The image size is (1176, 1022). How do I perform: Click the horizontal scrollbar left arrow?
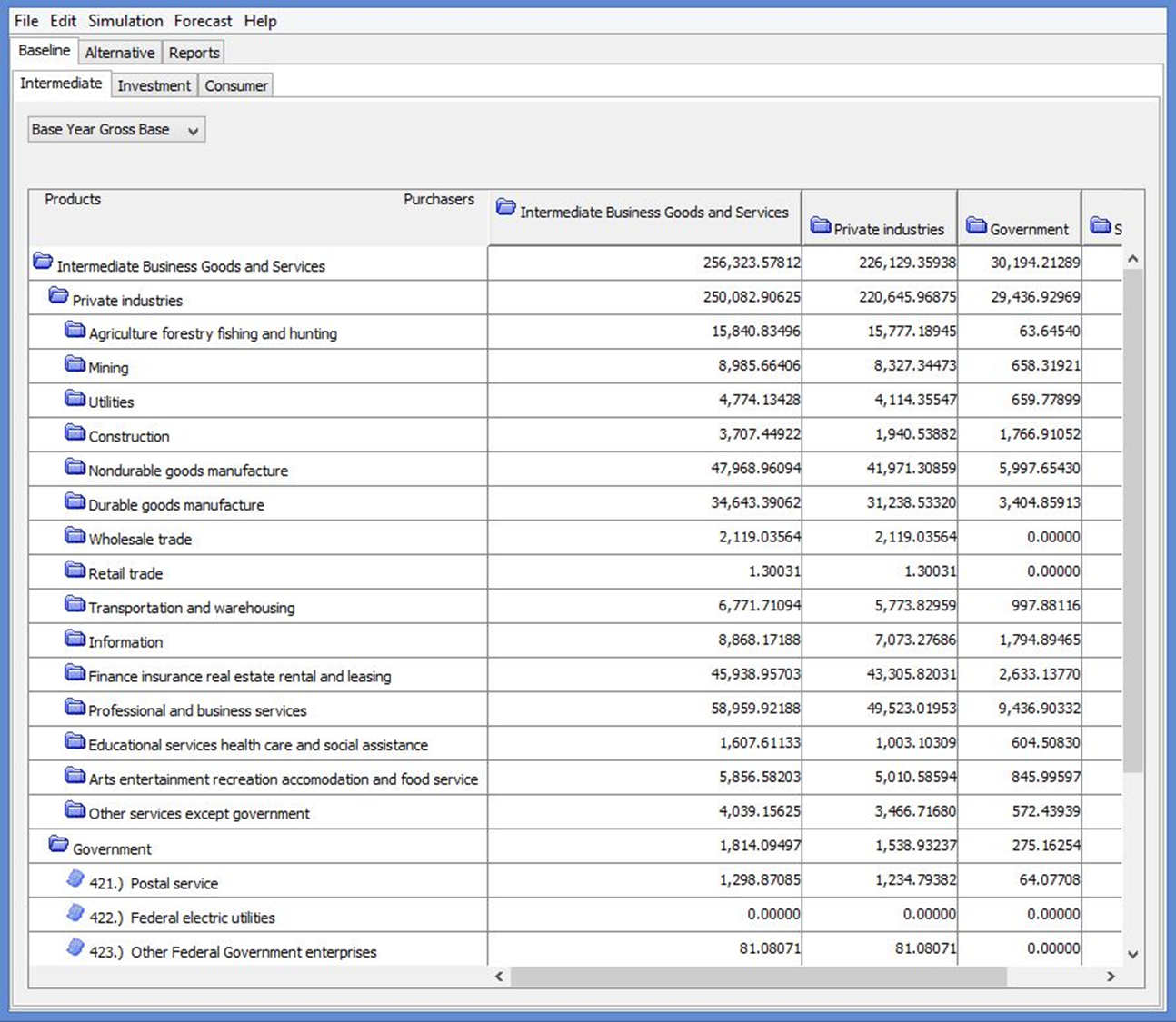click(x=499, y=977)
